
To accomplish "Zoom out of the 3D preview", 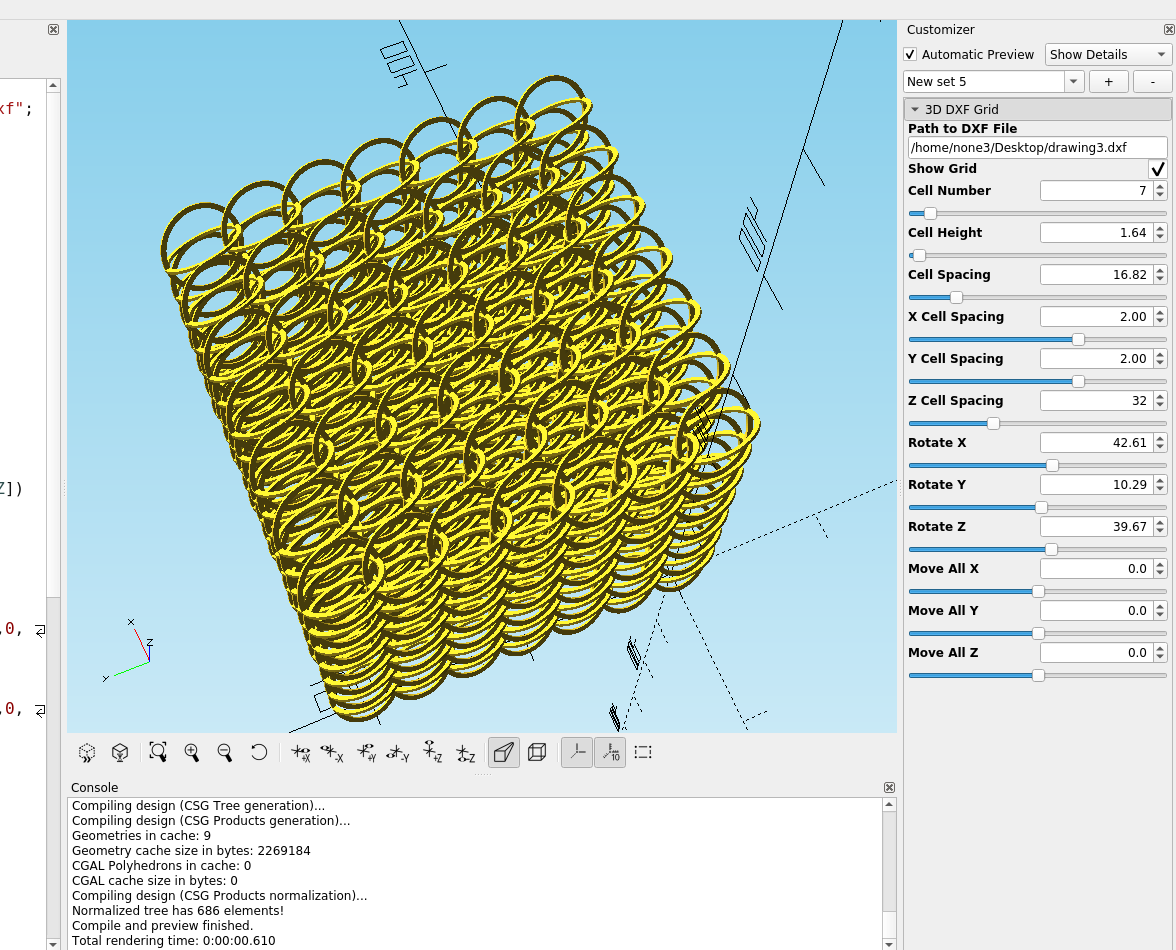I will pos(225,752).
